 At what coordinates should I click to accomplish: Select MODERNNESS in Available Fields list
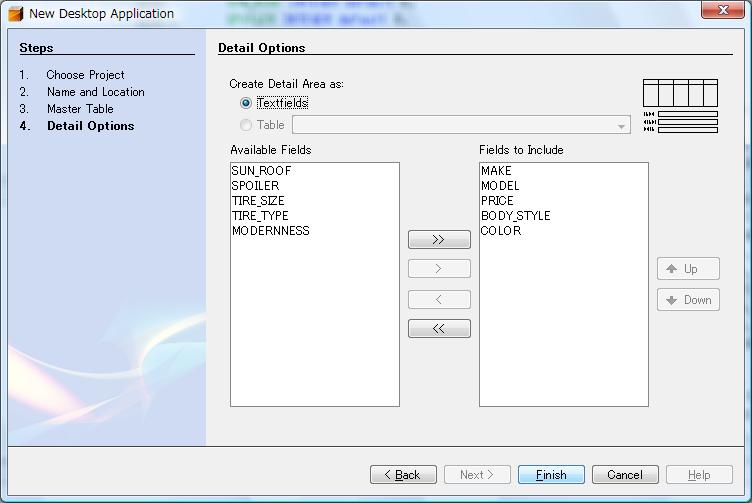tap(270, 231)
